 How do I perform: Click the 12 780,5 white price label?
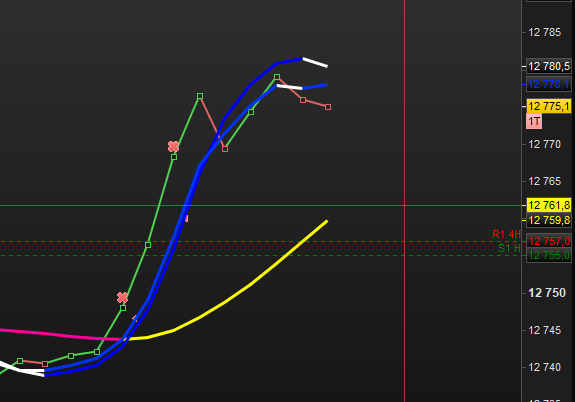(x=549, y=66)
